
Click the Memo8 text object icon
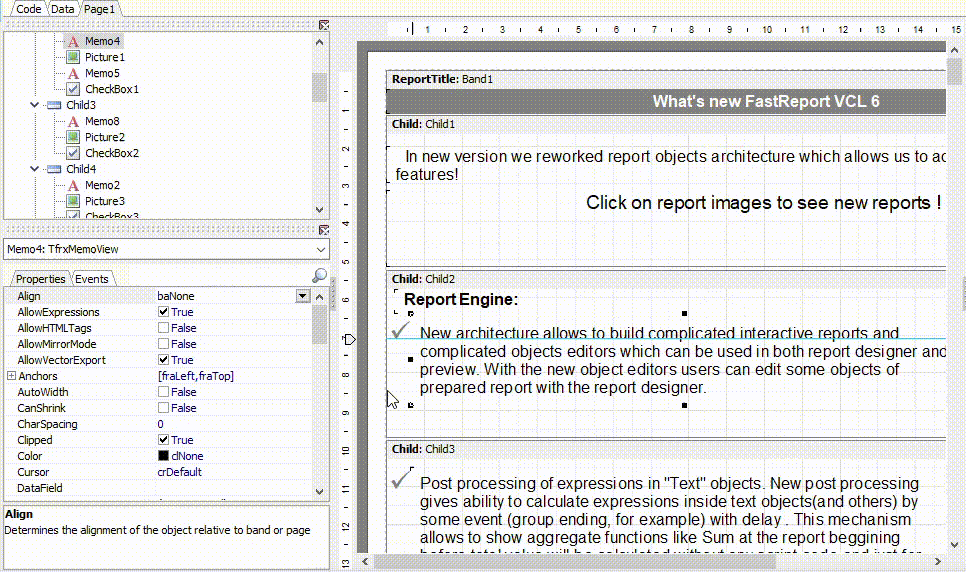coord(73,121)
